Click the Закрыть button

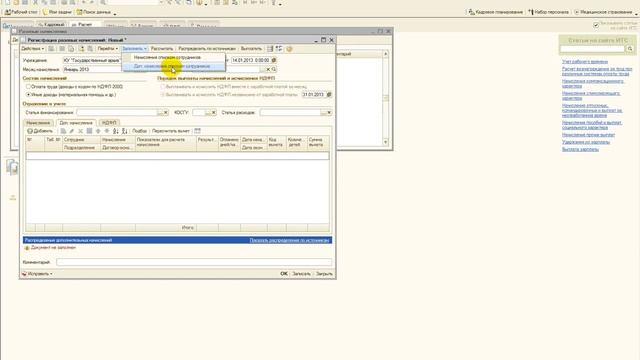[324, 274]
